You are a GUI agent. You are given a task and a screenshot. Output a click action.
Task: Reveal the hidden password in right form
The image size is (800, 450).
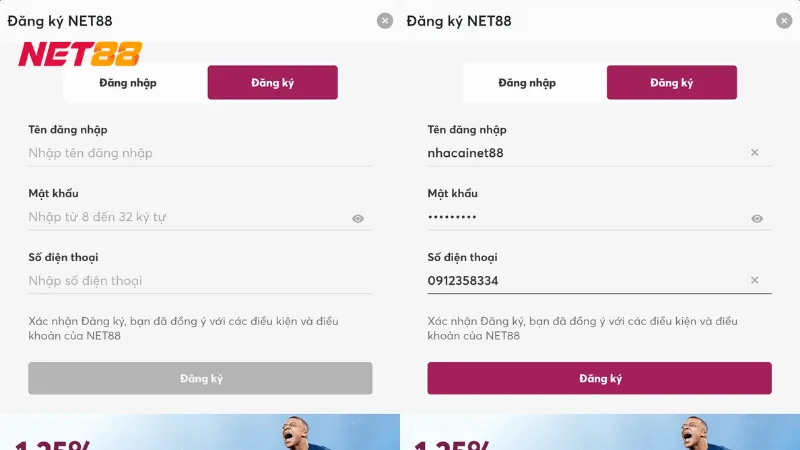(757, 218)
